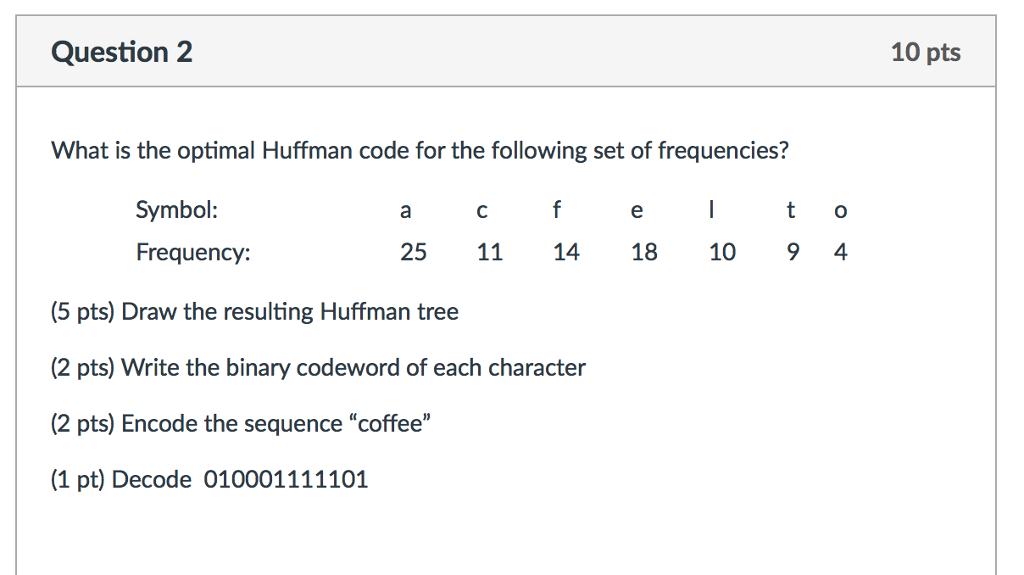Viewport: 1024px width, 575px height.
Task: Select symbol c in table
Action: click(482, 210)
